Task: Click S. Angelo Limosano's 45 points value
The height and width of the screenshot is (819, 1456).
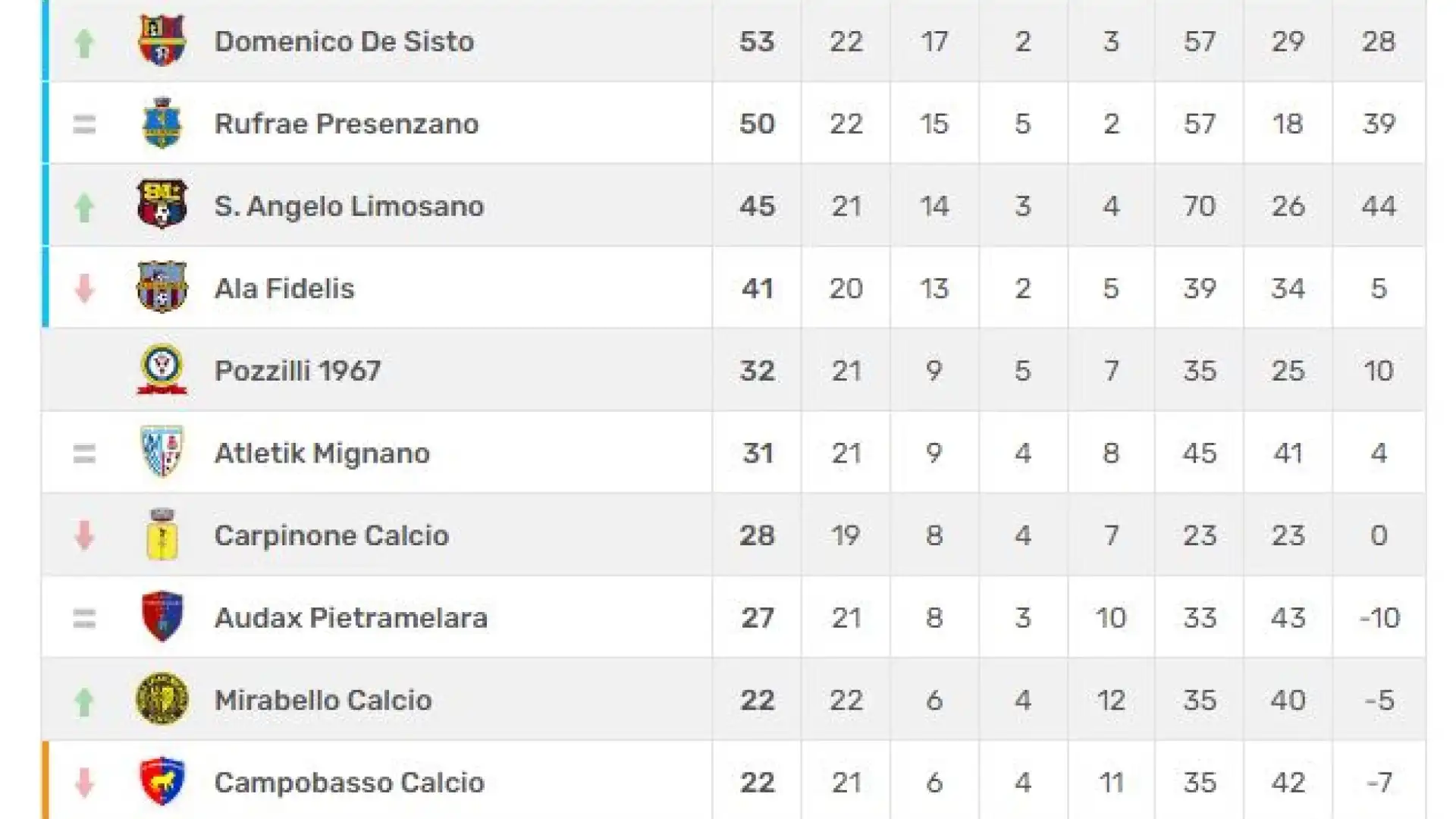Action: (x=757, y=206)
